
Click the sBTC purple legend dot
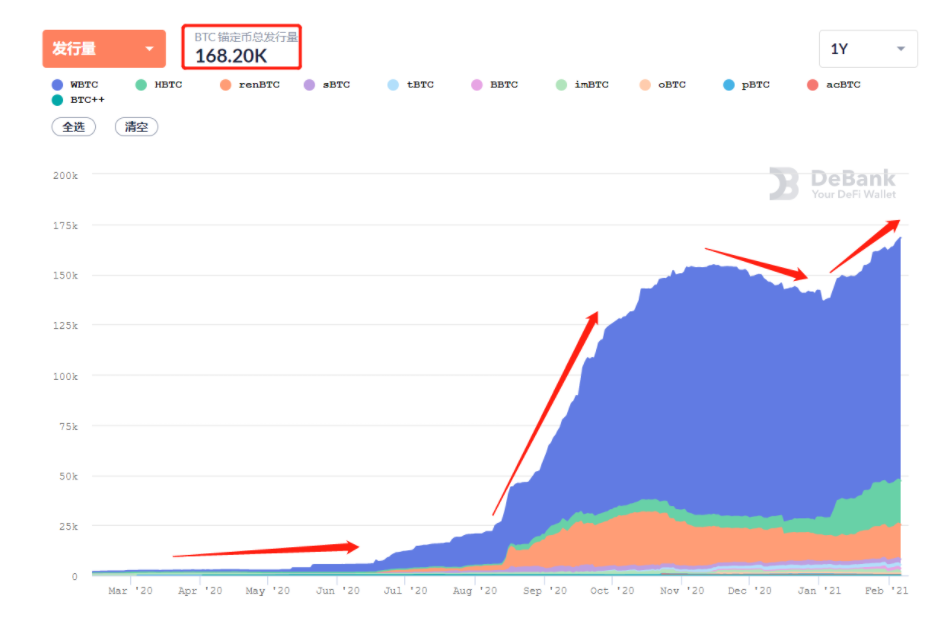[x=309, y=85]
